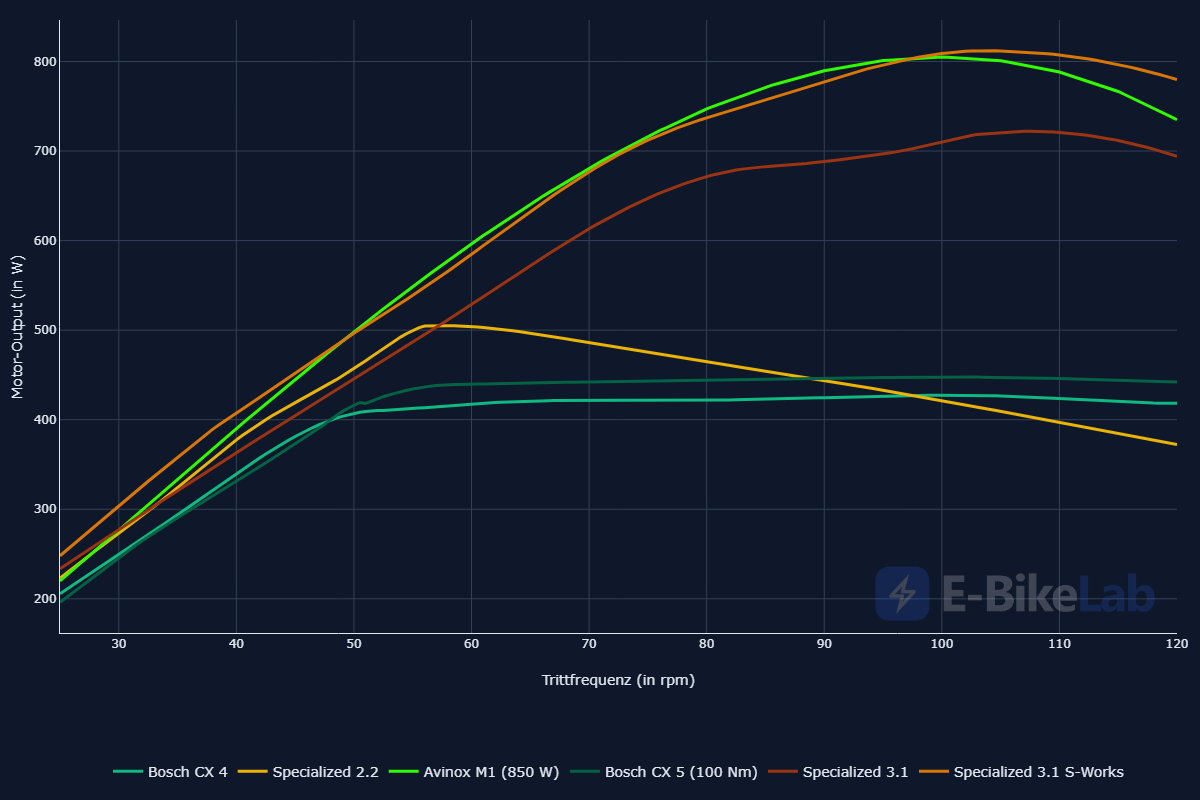
Task: Click the Trittfrequenz (in rpm) axis title
Action: [x=618, y=680]
